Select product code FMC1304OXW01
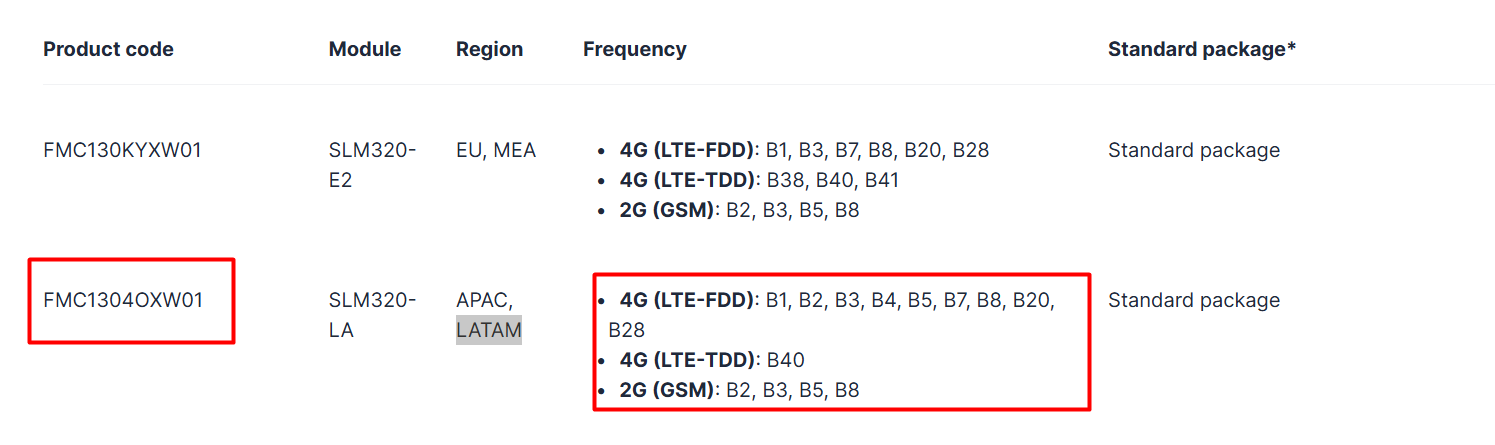Image resolution: width=1495 pixels, height=445 pixels. 123,300
